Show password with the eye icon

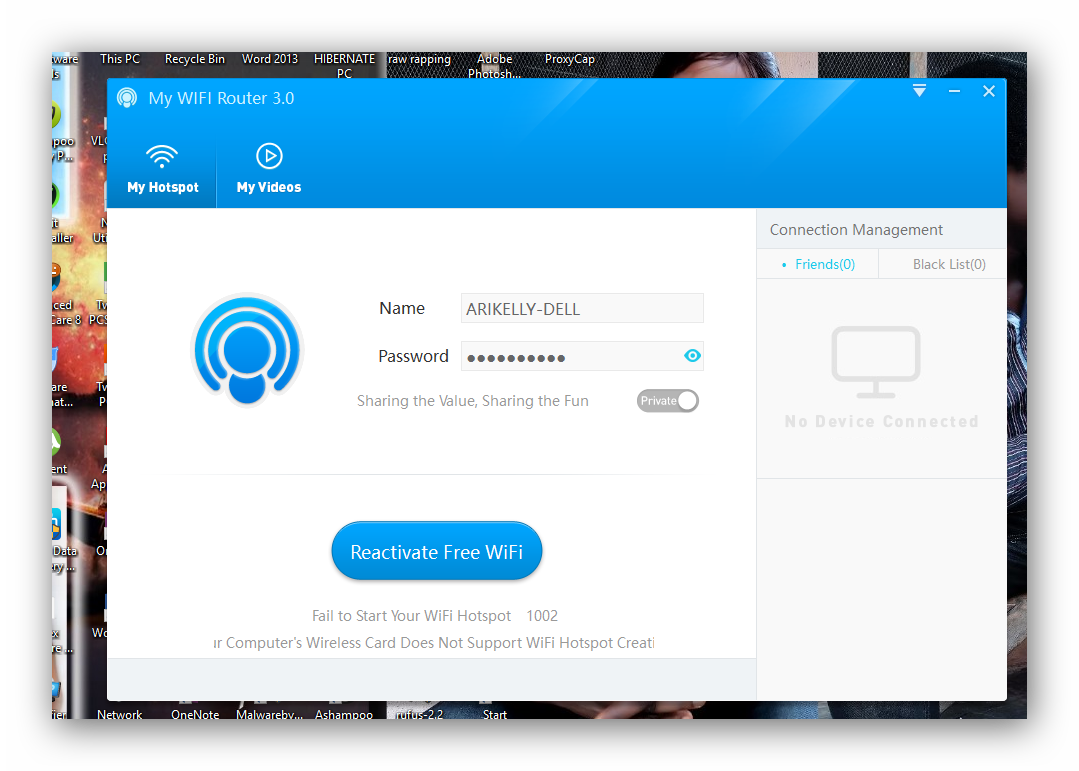(x=692, y=356)
